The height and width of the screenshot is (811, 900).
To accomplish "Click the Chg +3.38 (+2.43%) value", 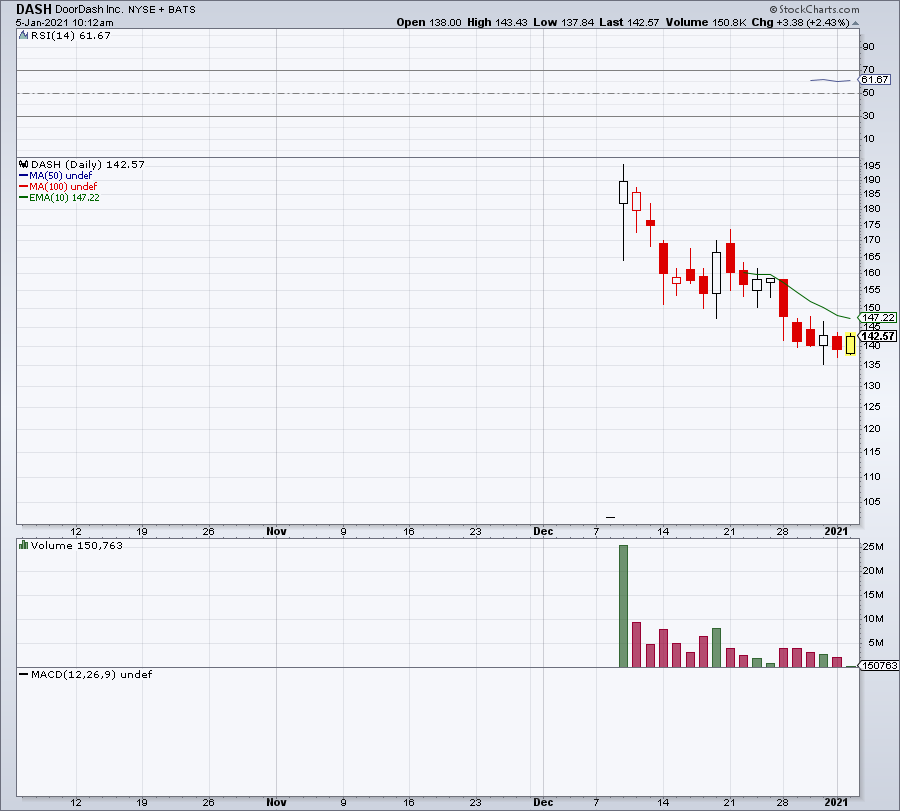I will [x=801, y=22].
